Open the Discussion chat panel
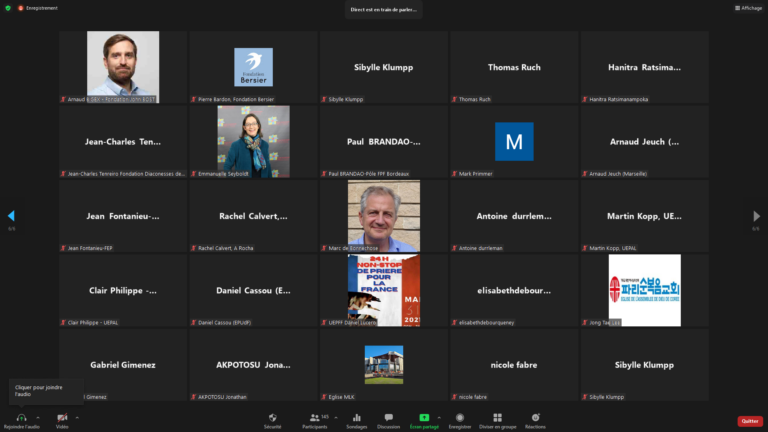768x432 pixels. point(389,417)
